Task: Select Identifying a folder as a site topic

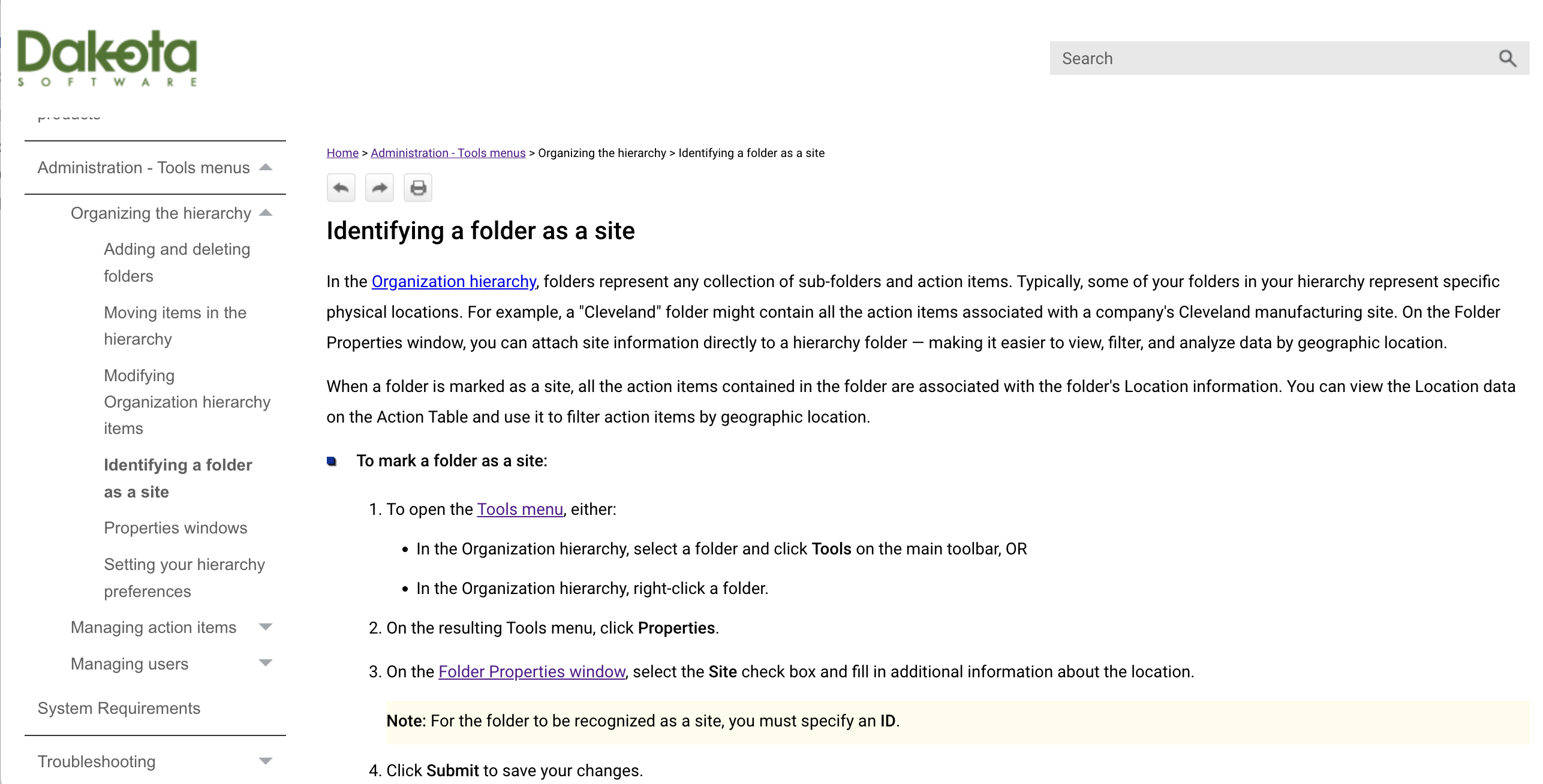Action: click(x=178, y=478)
